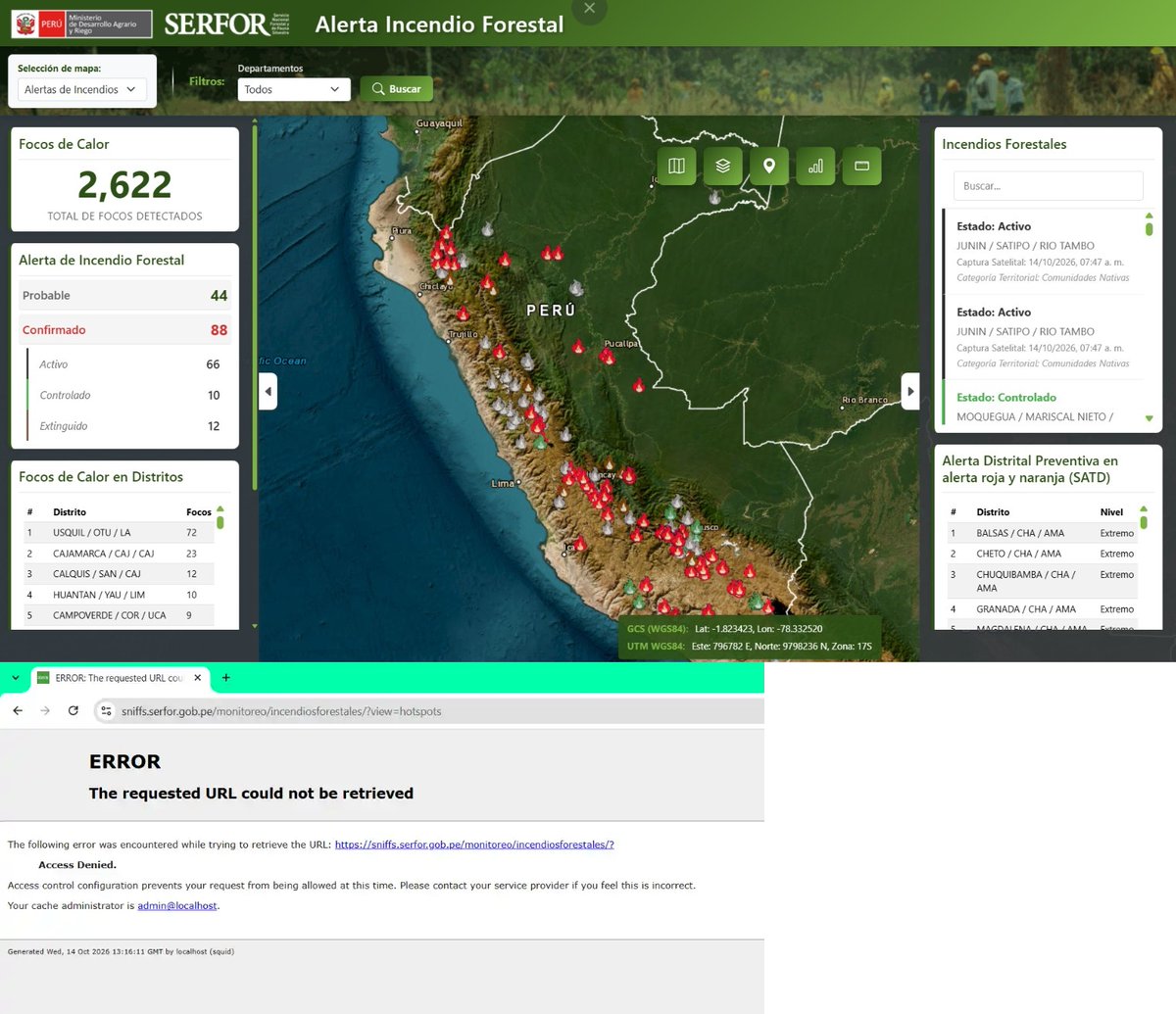Click the gray fire marker near Iquitos
Screen dimensions: 1176x1014
[714, 197]
